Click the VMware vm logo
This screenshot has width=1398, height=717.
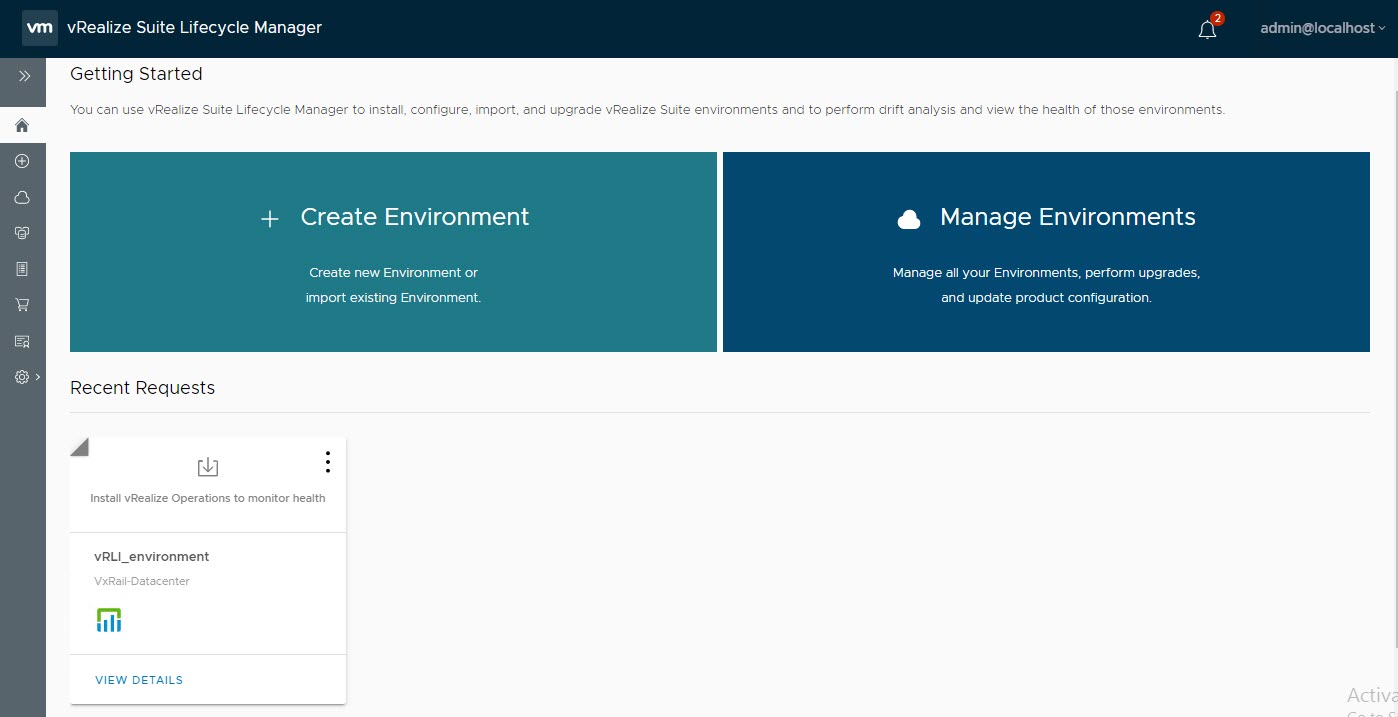point(40,28)
